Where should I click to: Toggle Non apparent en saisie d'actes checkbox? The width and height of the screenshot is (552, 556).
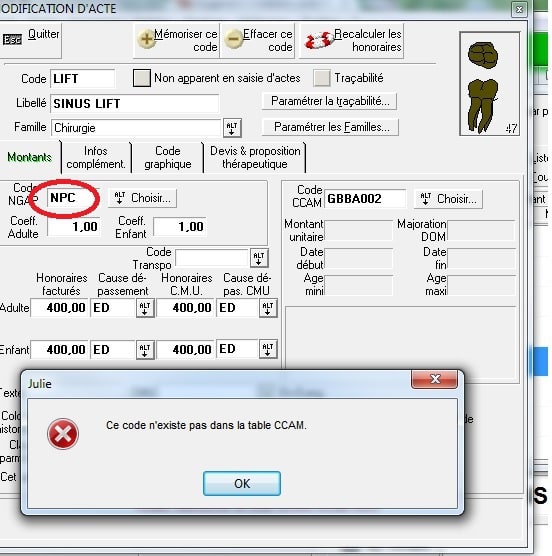pyautogui.click(x=142, y=78)
